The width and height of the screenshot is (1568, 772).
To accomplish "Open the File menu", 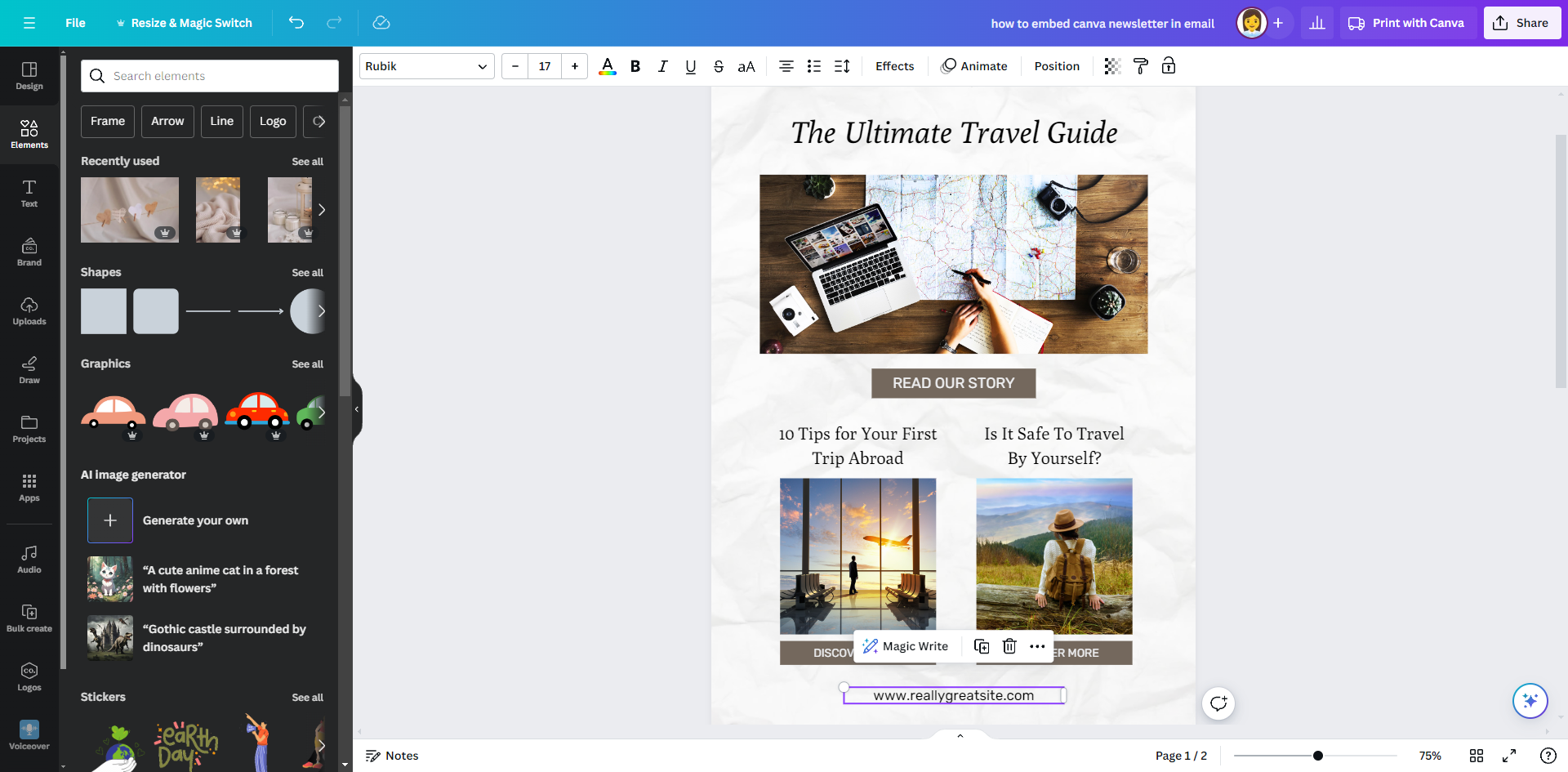I will 75,23.
